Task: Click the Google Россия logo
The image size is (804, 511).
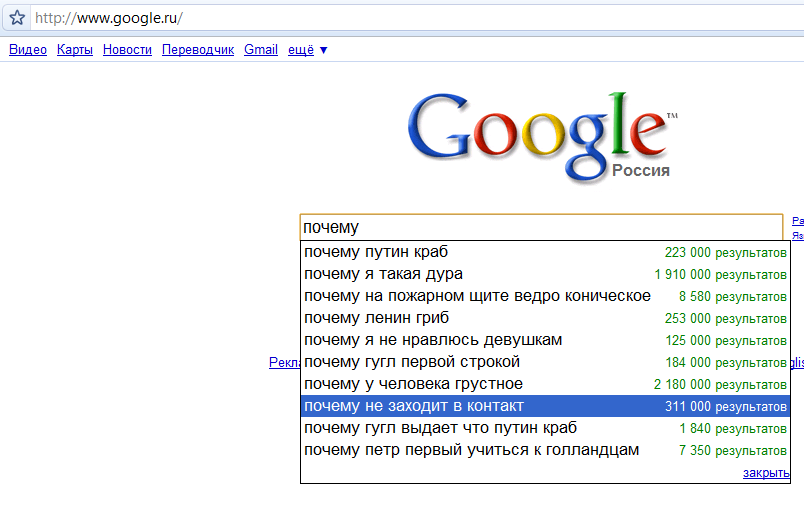Action: coord(542,137)
